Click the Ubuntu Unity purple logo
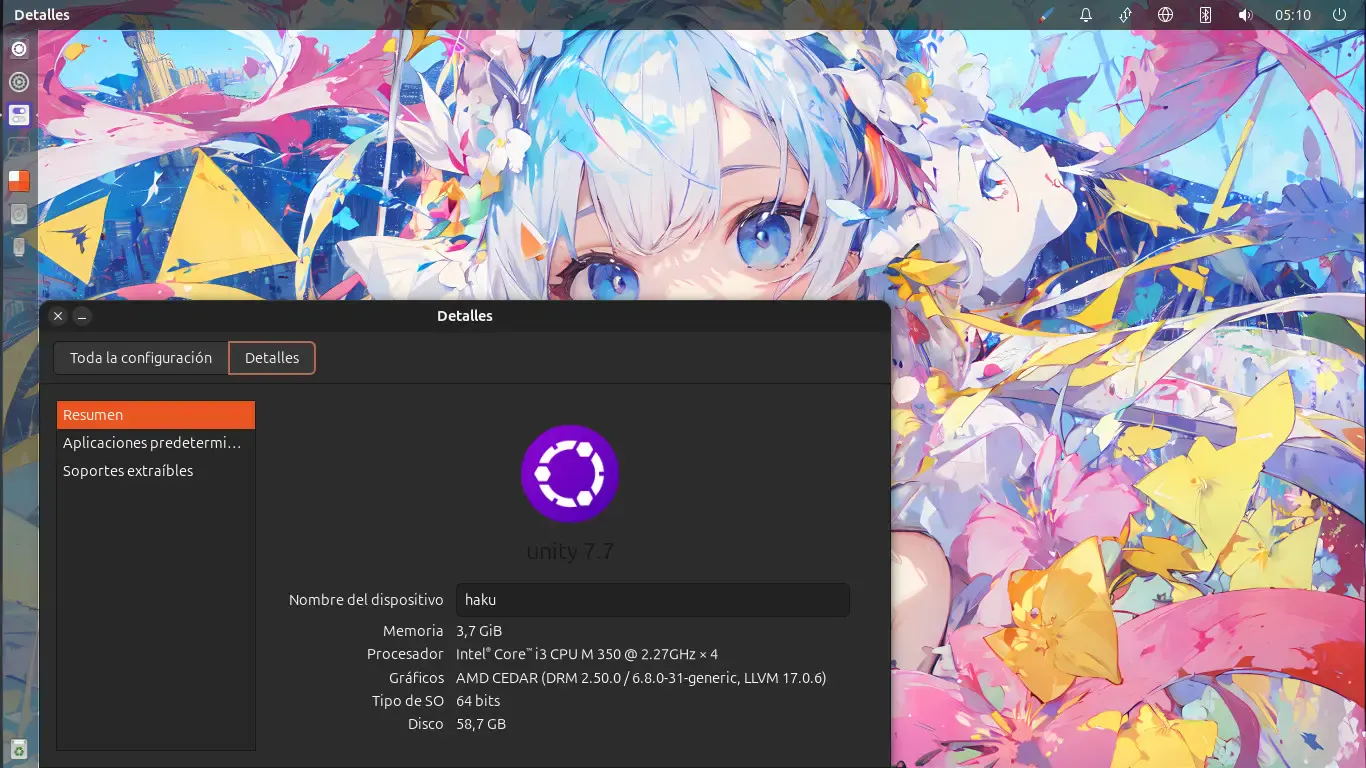 click(x=570, y=473)
